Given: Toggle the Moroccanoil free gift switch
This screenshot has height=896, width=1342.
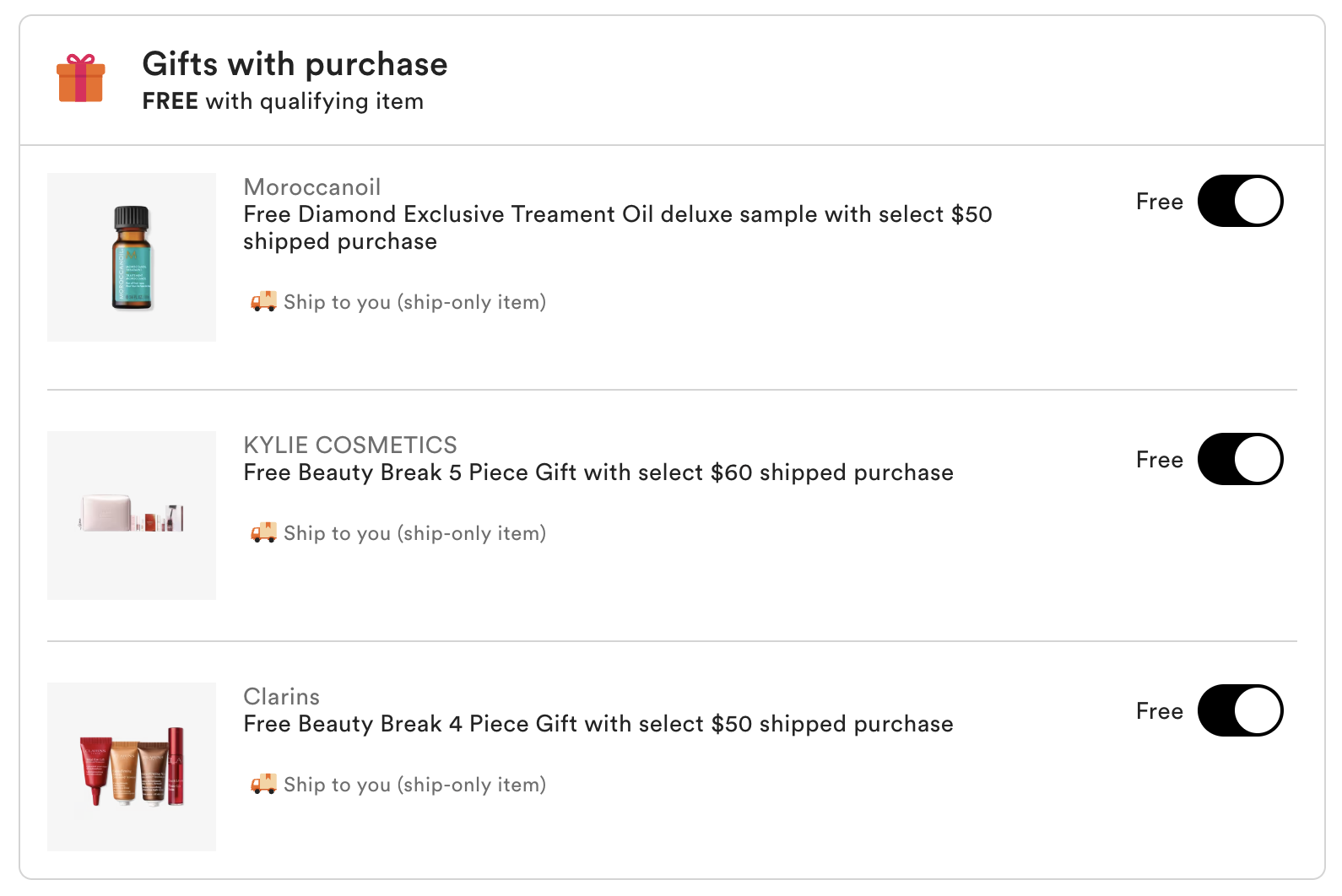Looking at the screenshot, I should click(1240, 202).
